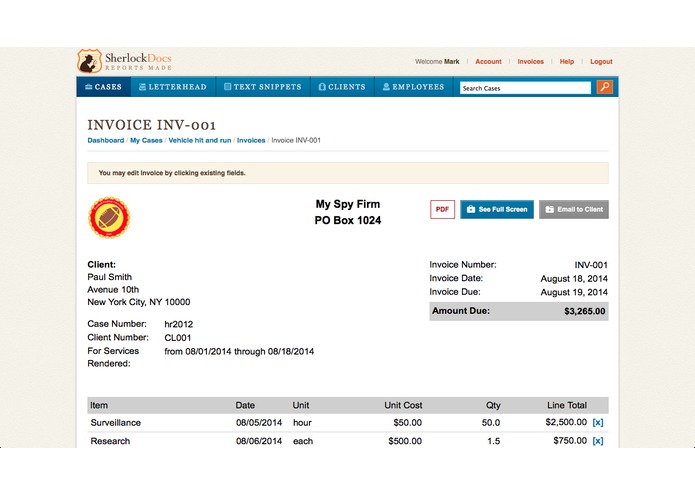The height and width of the screenshot is (494, 695).
Task: Edit client name Paul Smith
Action: coord(109,277)
